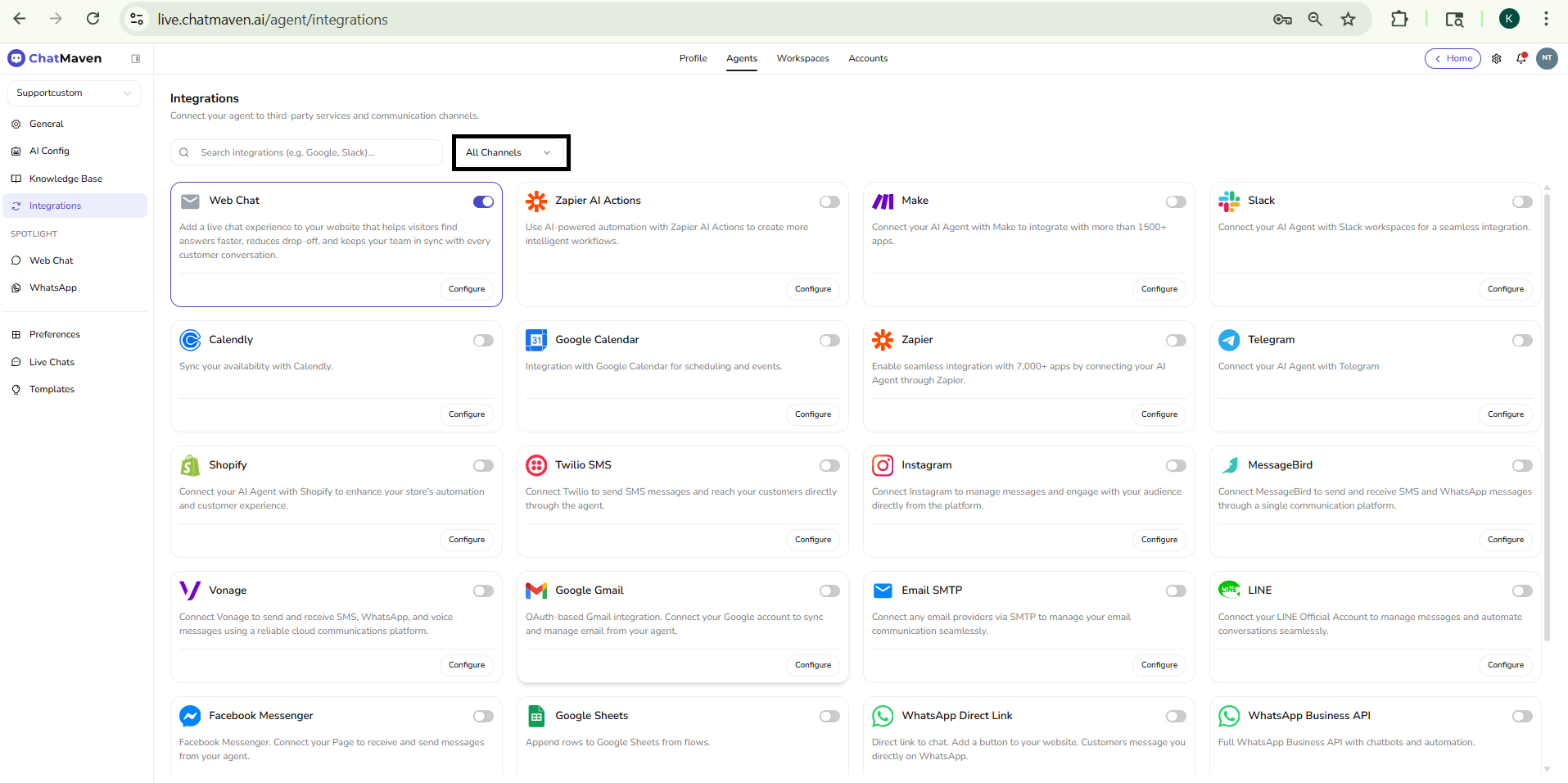Open the All Channels dropdown
This screenshot has height=783, width=1568.
tap(510, 152)
